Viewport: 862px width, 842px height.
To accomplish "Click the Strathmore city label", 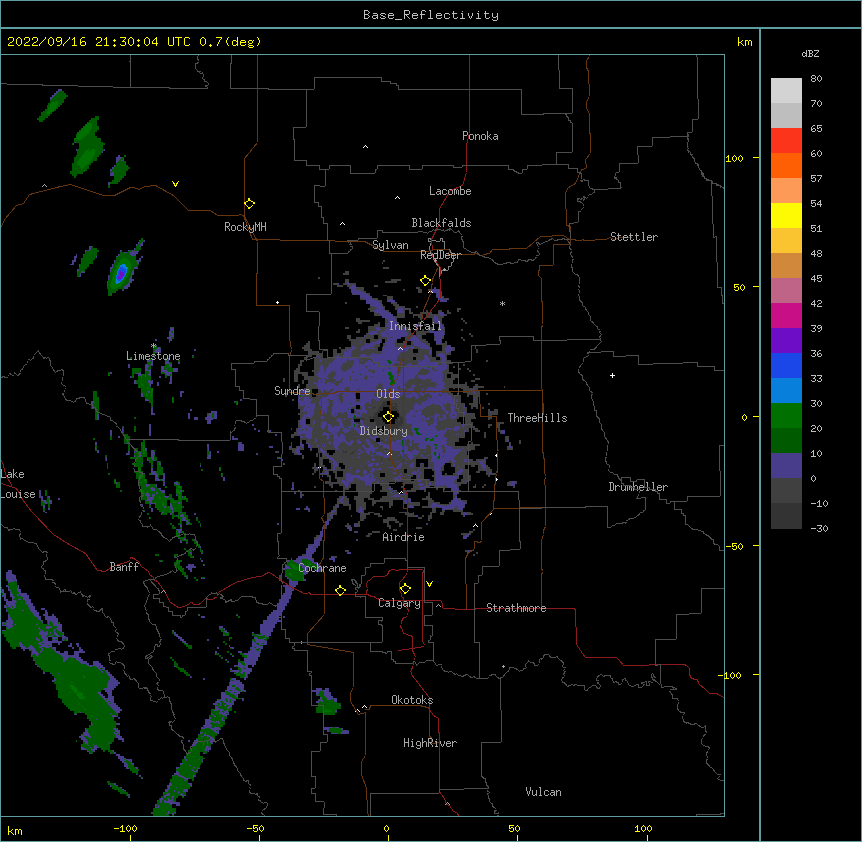I will click(516, 608).
